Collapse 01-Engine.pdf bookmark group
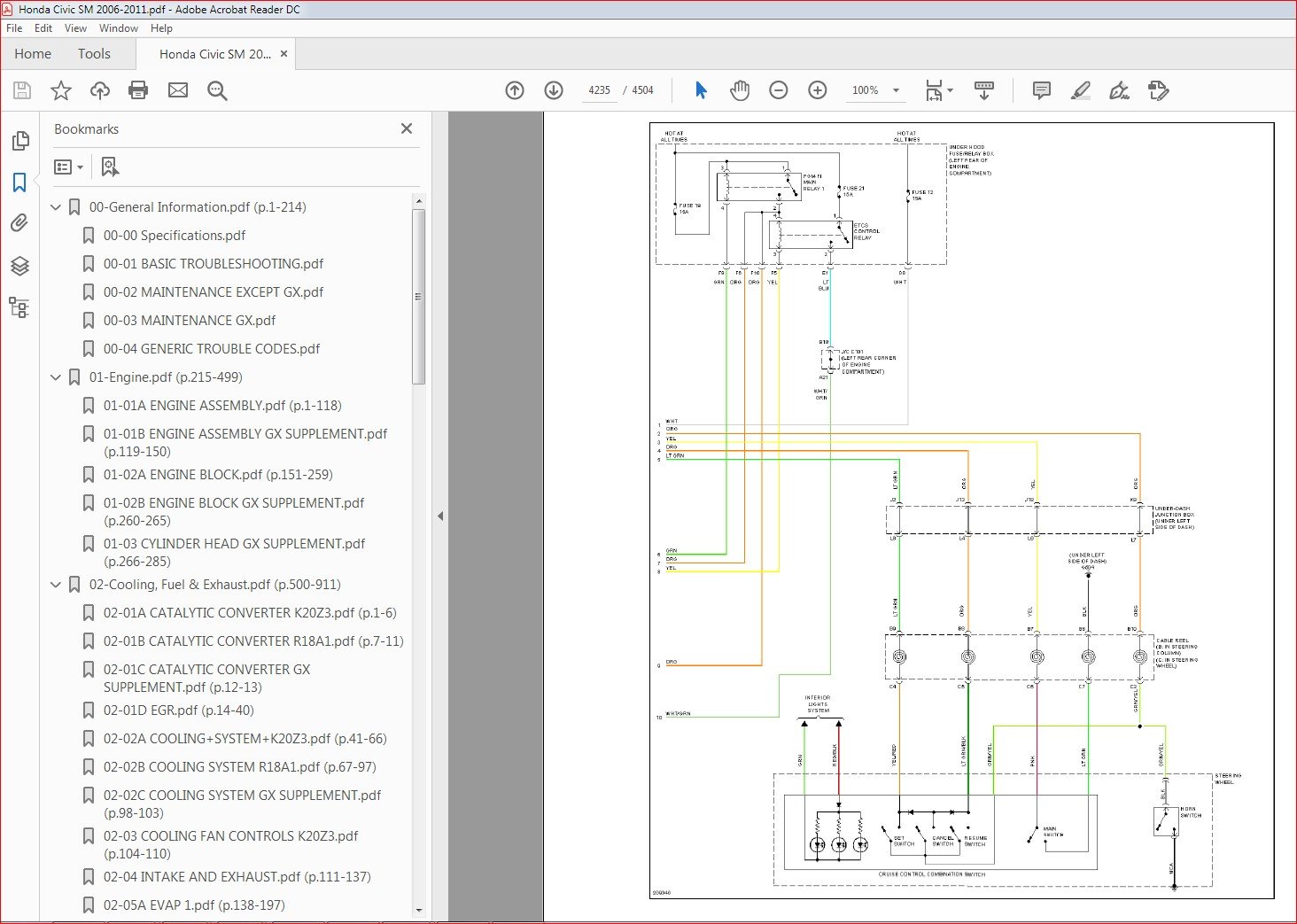 [56, 377]
